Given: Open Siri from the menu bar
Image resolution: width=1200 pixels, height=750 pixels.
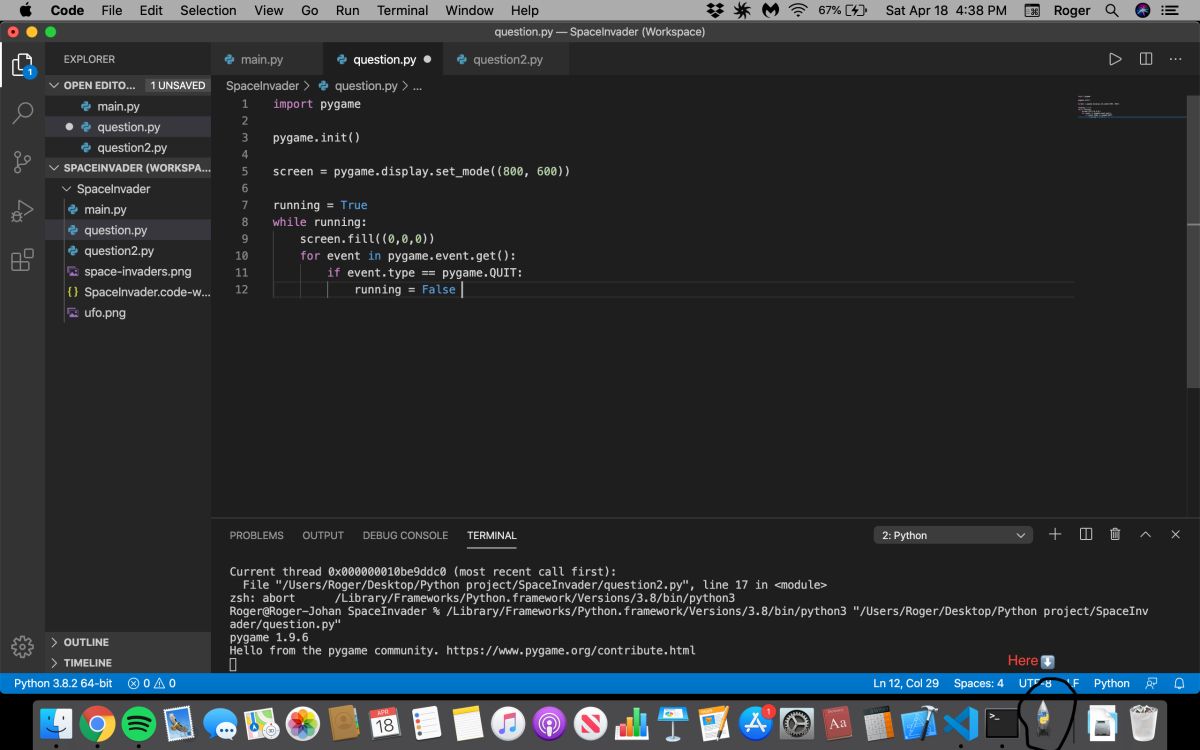Looking at the screenshot, I should [1143, 10].
